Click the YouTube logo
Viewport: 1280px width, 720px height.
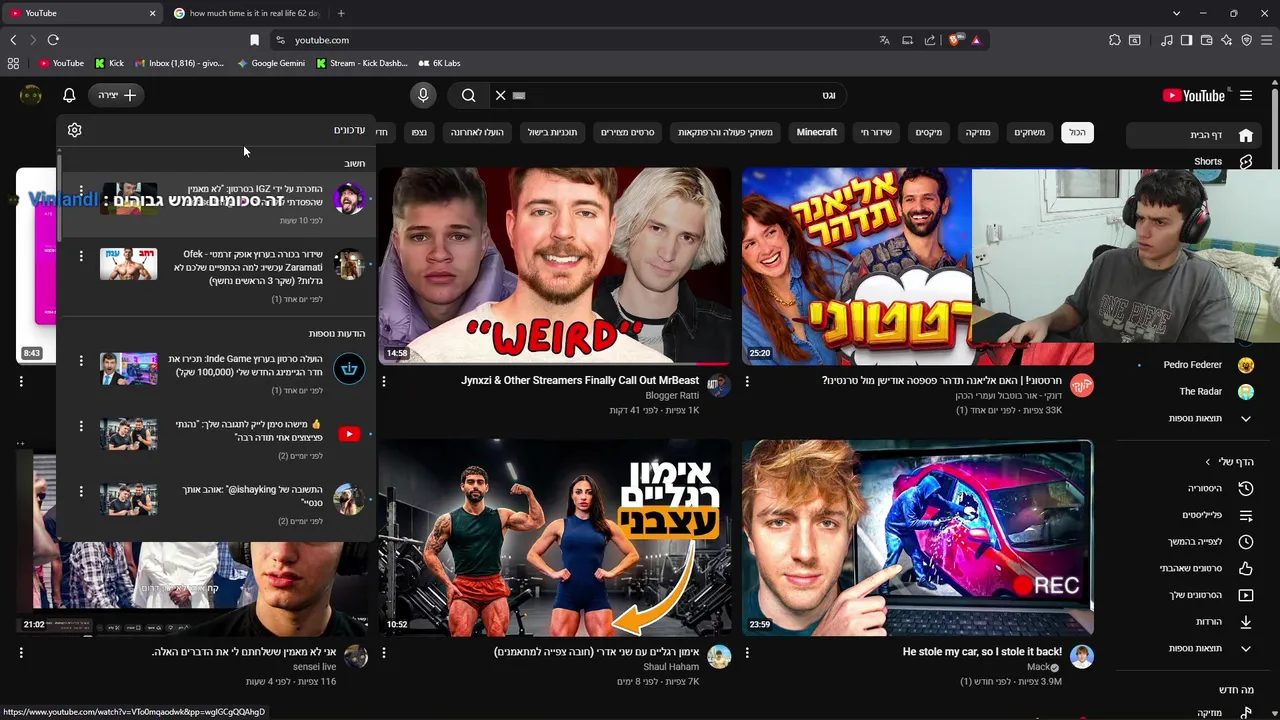click(x=1193, y=95)
